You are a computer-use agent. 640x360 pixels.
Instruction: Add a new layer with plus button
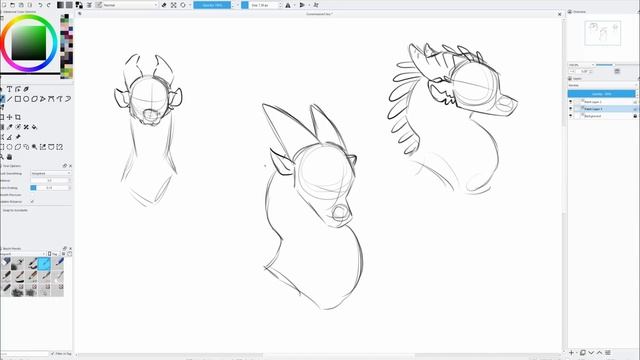(571, 352)
